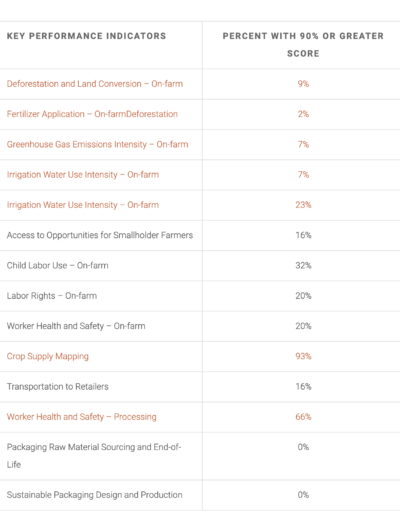Screen dimensions: 400x516
Task: Select the Labor Rights – On-farm text
Action: (52, 296)
